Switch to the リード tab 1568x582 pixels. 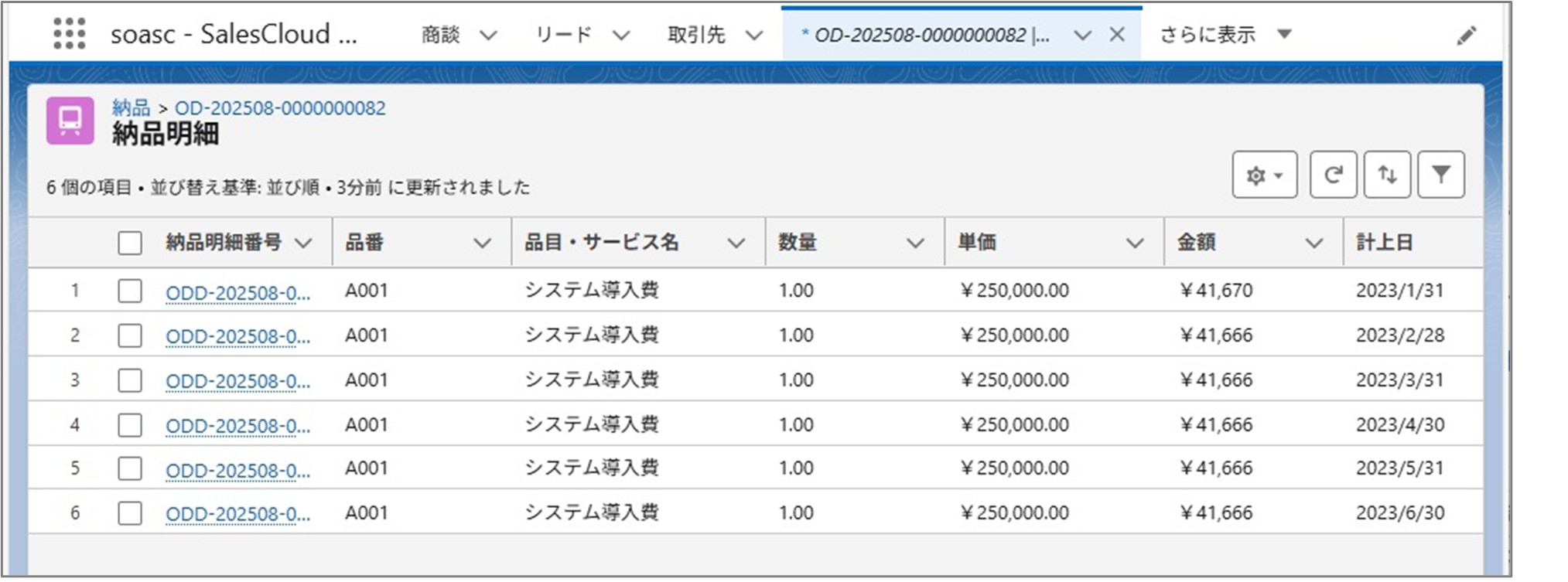pyautogui.click(x=564, y=35)
